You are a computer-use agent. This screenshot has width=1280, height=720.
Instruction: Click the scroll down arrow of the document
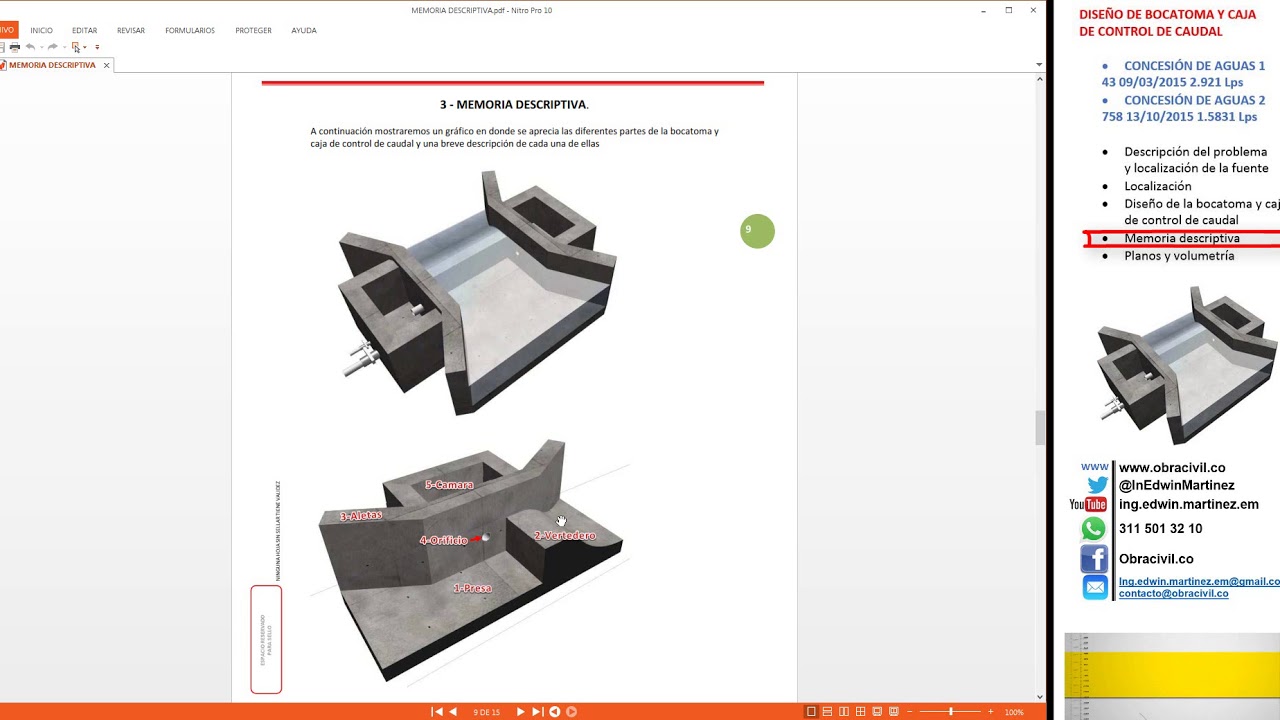(1039, 697)
